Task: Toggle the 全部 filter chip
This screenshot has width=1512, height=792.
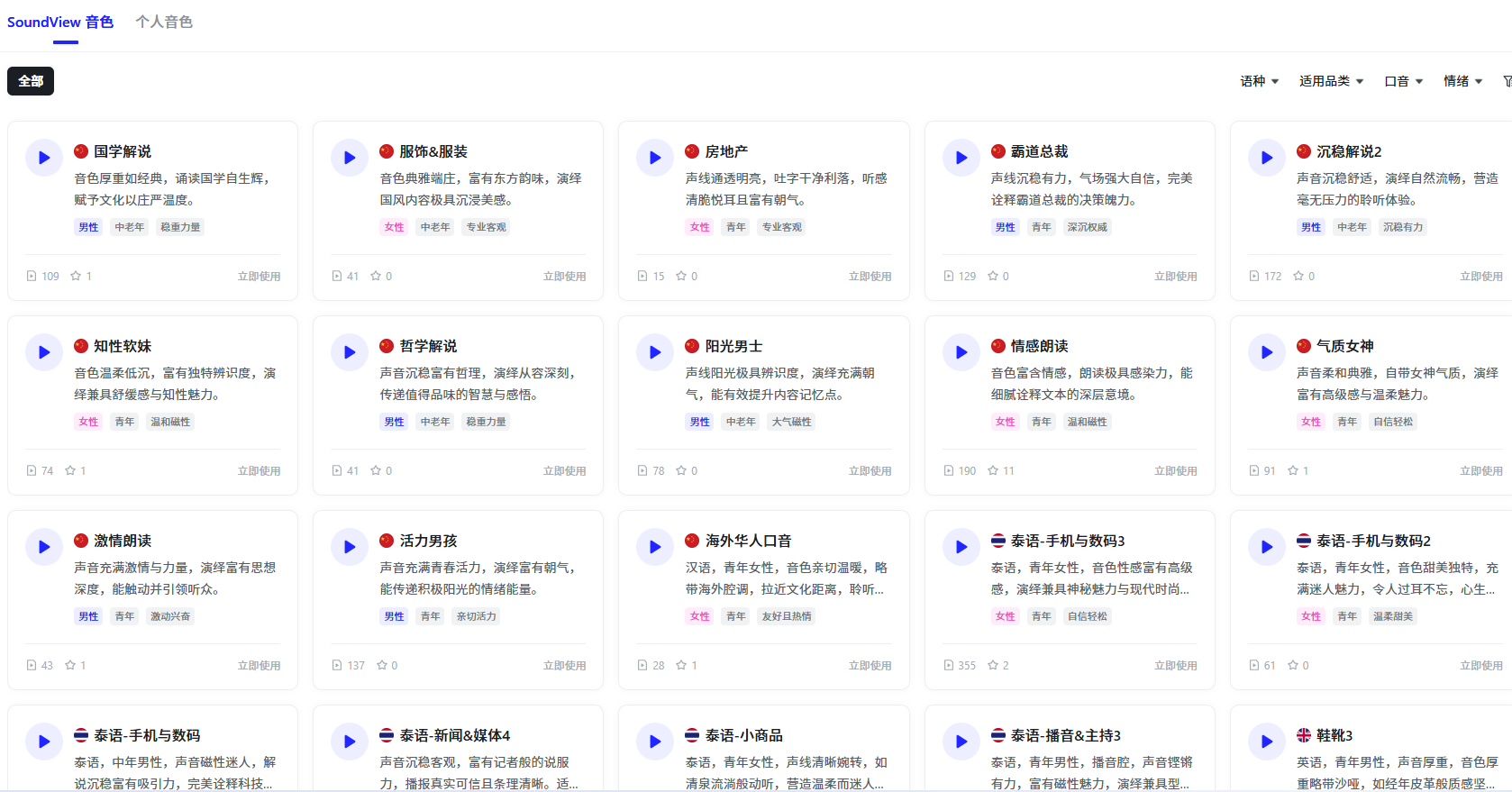Action: pyautogui.click(x=31, y=81)
